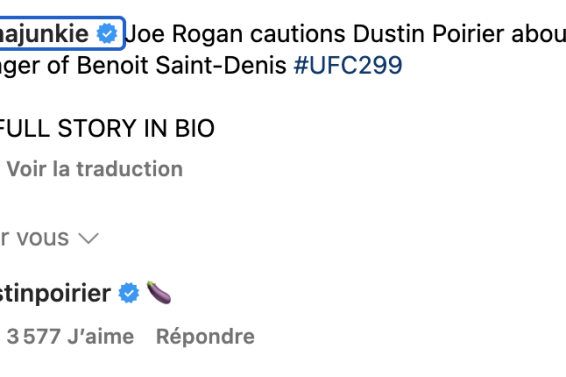Image resolution: width=566 pixels, height=377 pixels.
Task: Click the word "Poirier" in caption
Action: click(x=468, y=34)
